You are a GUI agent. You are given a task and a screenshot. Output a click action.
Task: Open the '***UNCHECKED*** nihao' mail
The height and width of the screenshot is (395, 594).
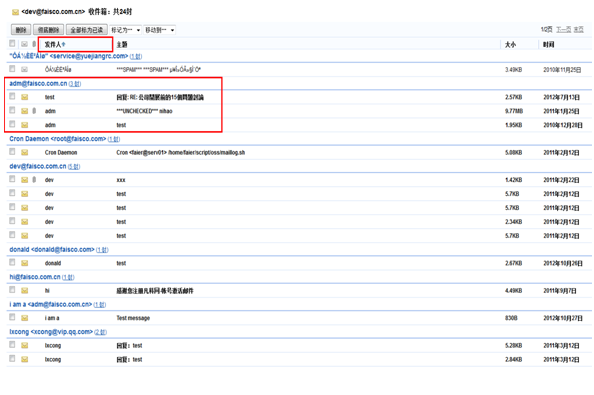tap(144, 111)
